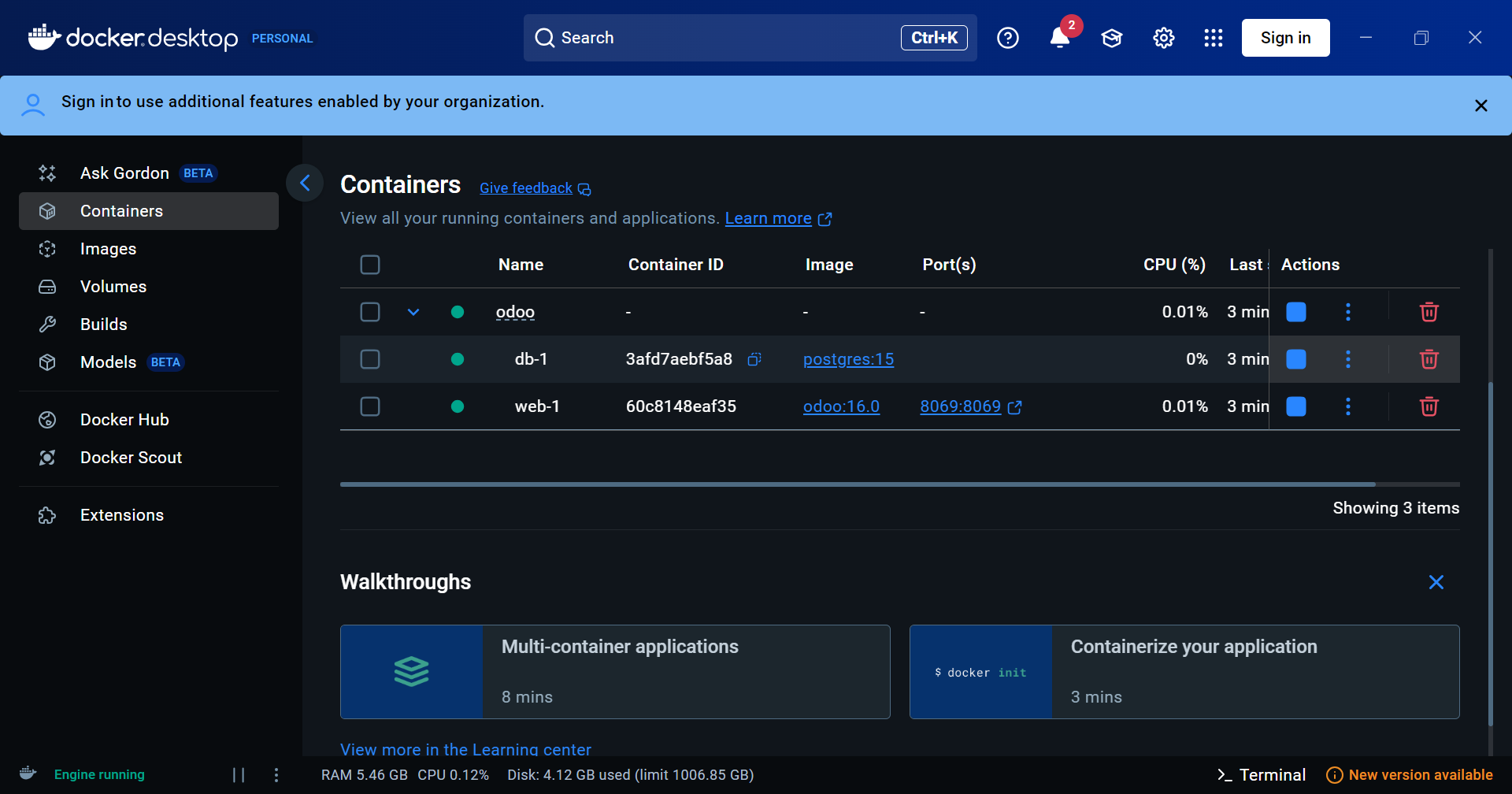1512x794 pixels.
Task: Collapse the odoo stack rows
Action: coord(413,312)
